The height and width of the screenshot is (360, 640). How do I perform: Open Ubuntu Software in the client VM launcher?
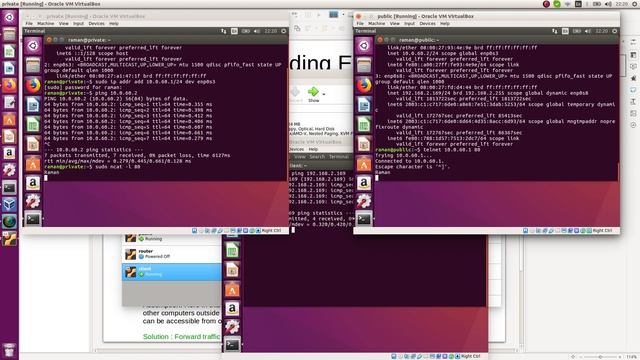pyautogui.click(x=232, y=289)
